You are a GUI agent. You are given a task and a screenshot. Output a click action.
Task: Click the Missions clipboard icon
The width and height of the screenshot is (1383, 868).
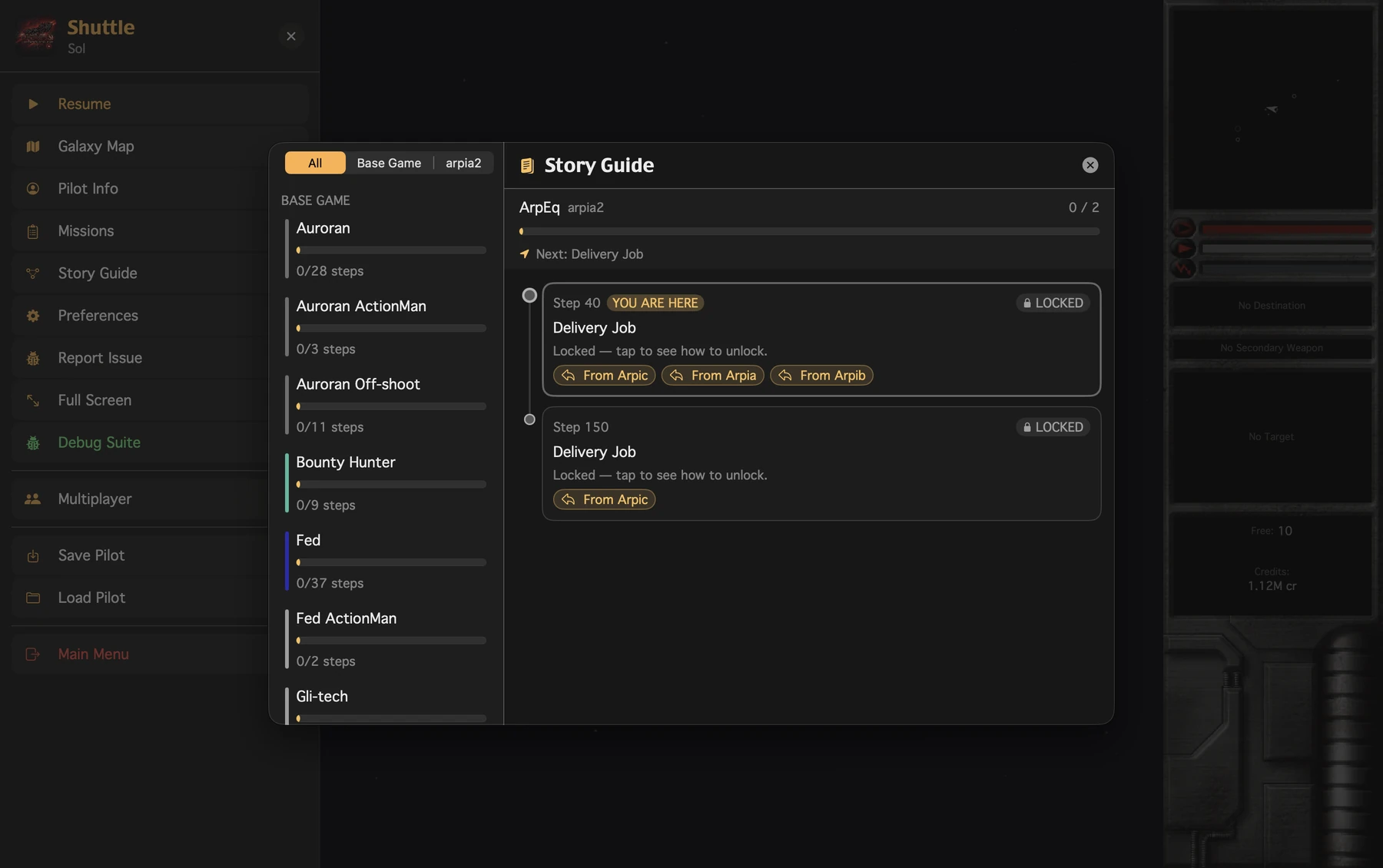pos(33,231)
